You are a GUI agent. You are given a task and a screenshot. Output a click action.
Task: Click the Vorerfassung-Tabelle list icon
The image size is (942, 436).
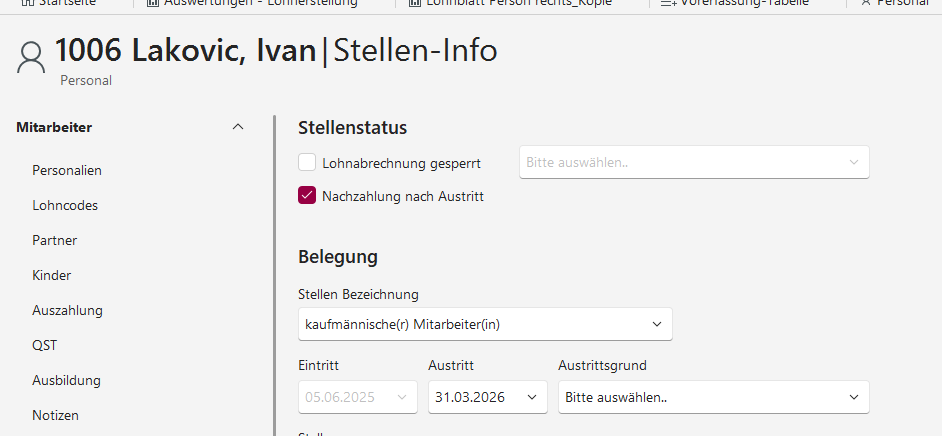668,3
